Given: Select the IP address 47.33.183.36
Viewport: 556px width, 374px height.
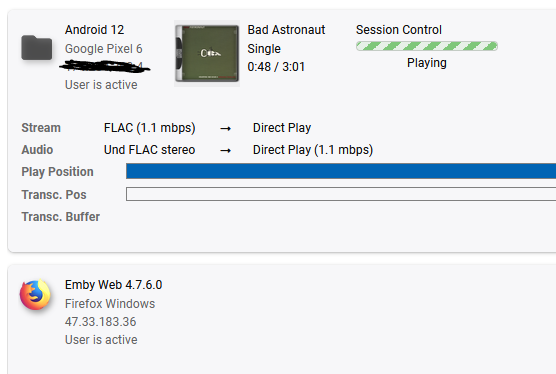Looking at the screenshot, I should click(x=100, y=322).
